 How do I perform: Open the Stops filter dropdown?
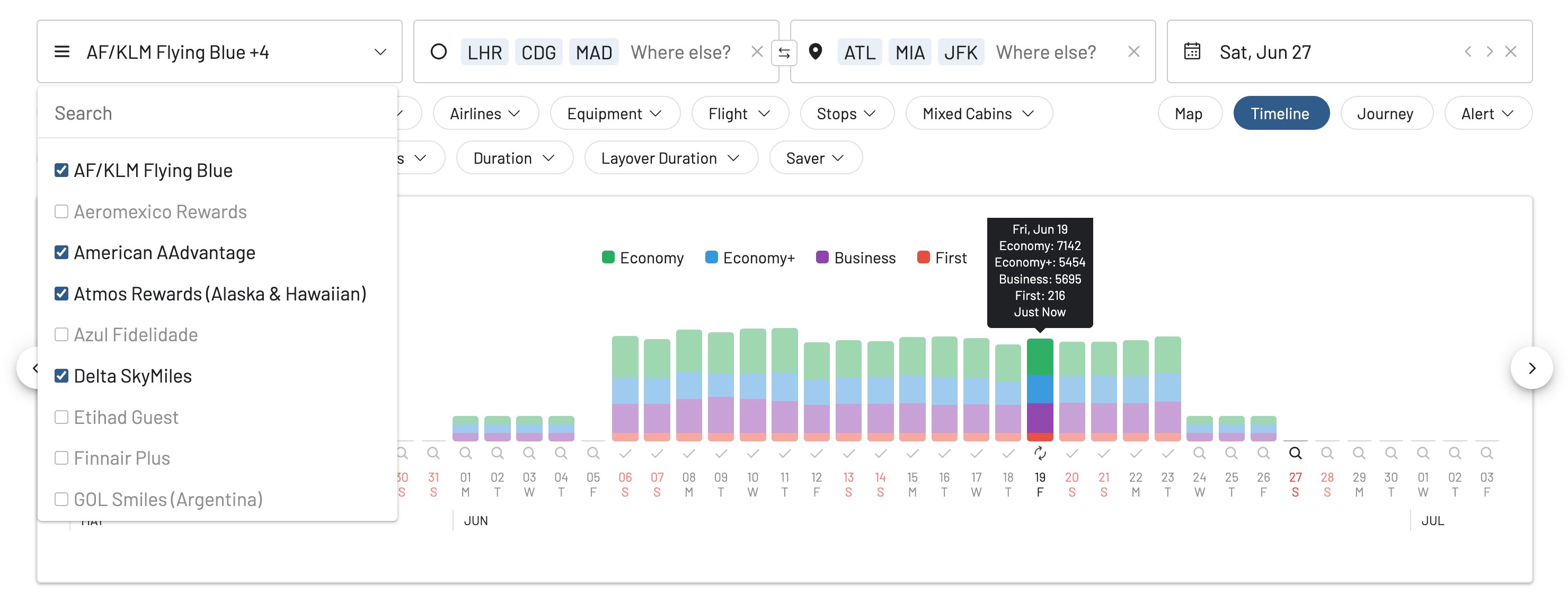(847, 113)
